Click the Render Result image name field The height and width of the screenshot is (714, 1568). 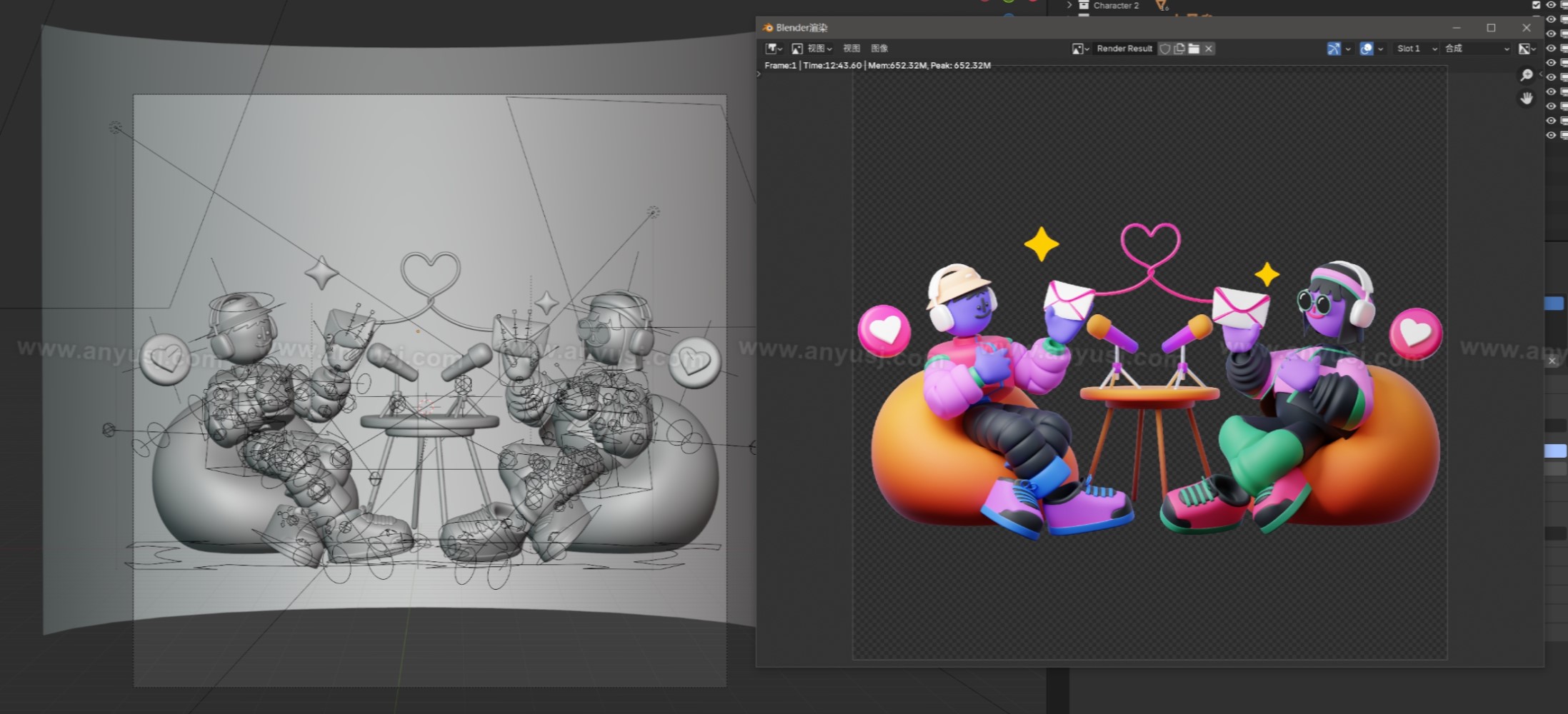(x=1124, y=49)
